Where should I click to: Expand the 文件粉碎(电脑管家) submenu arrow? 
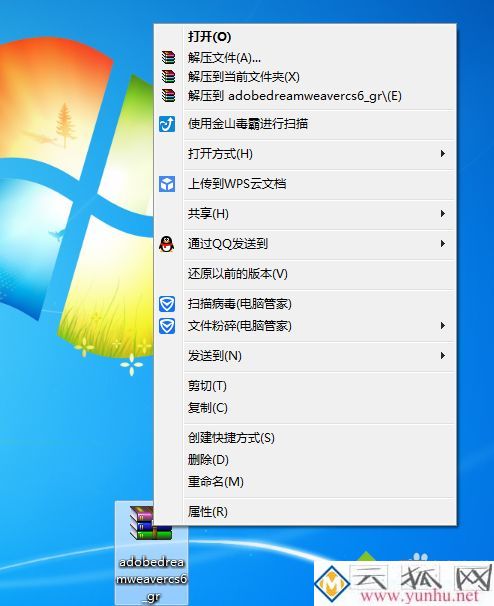click(x=443, y=326)
